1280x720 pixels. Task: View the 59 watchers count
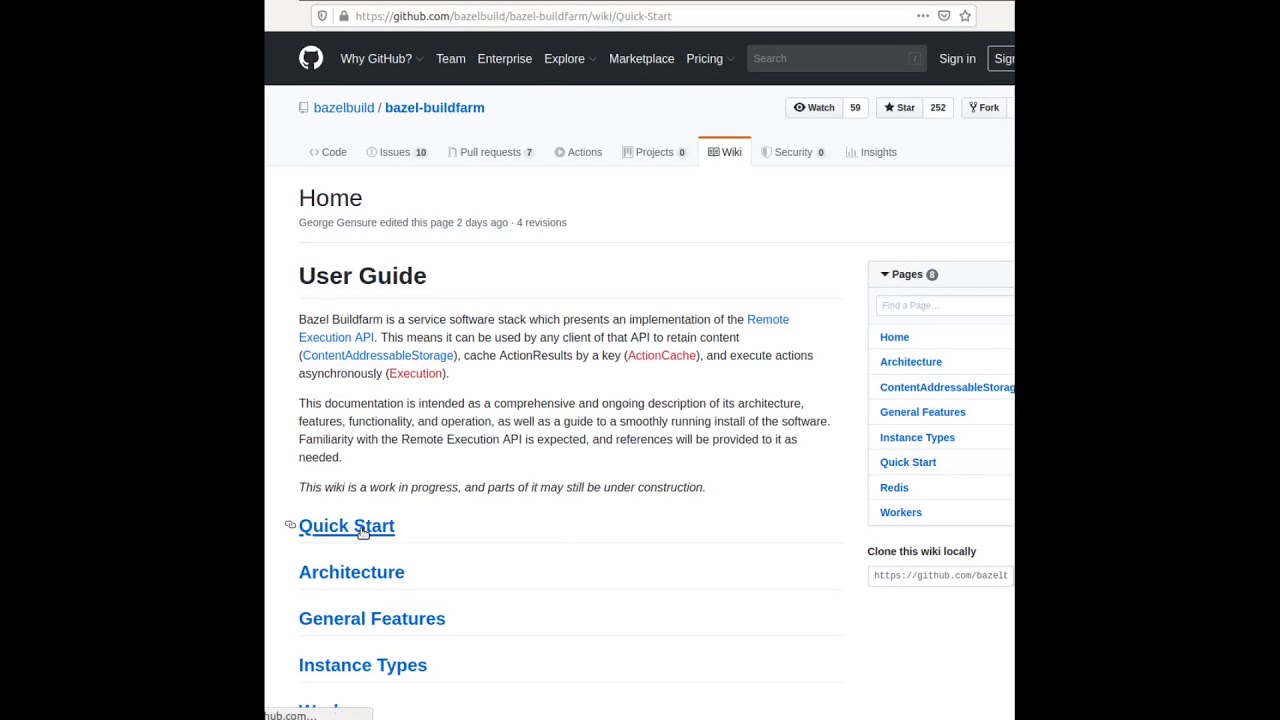point(855,108)
